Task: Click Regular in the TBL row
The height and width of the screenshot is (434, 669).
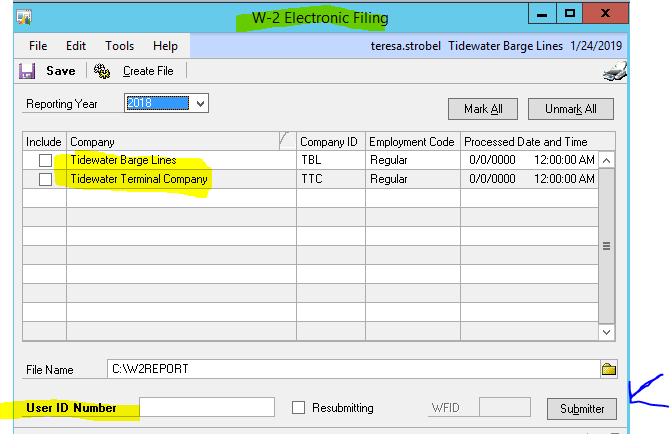Action: pos(413,160)
